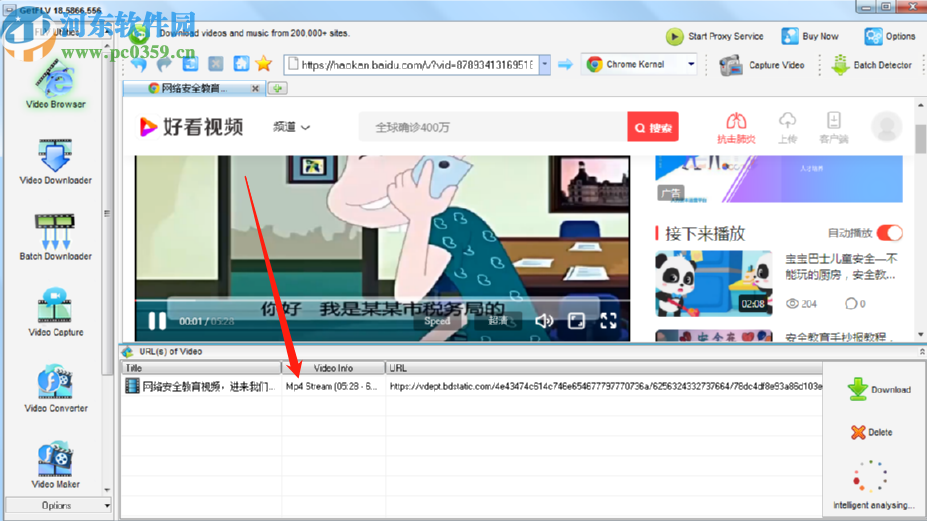This screenshot has height=521, width=927.
Task: Open the 抗击肺炎 page
Action: click(x=736, y=128)
